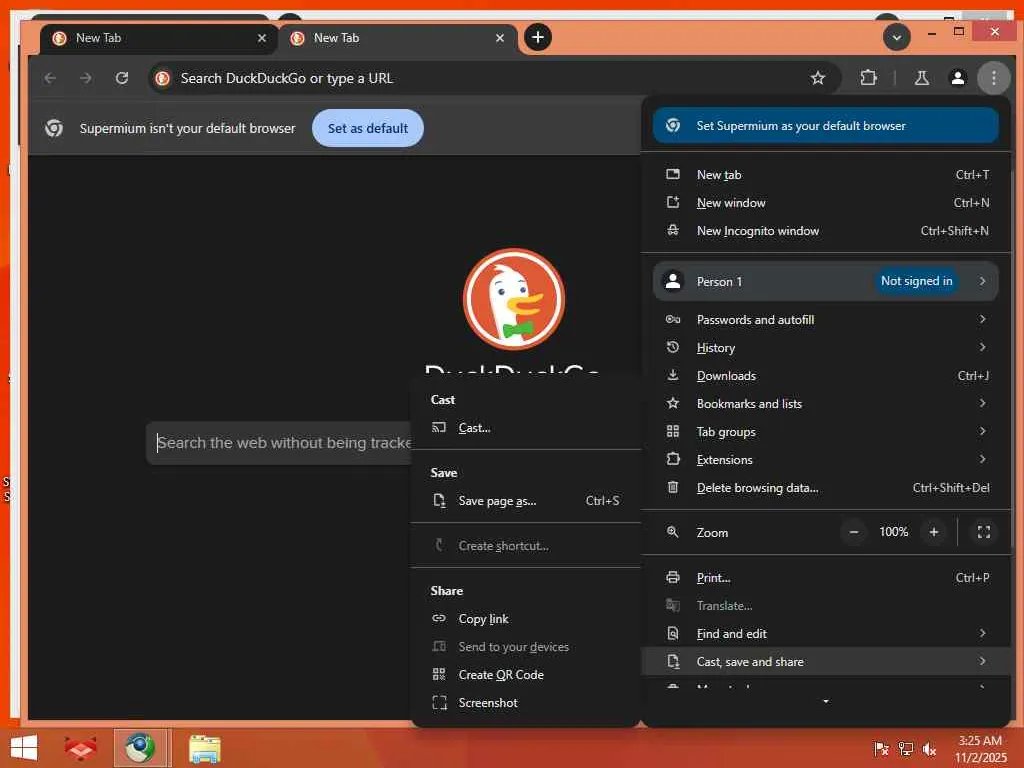Click the Translate menu entry
Screen dimensions: 1024x768
click(825, 605)
